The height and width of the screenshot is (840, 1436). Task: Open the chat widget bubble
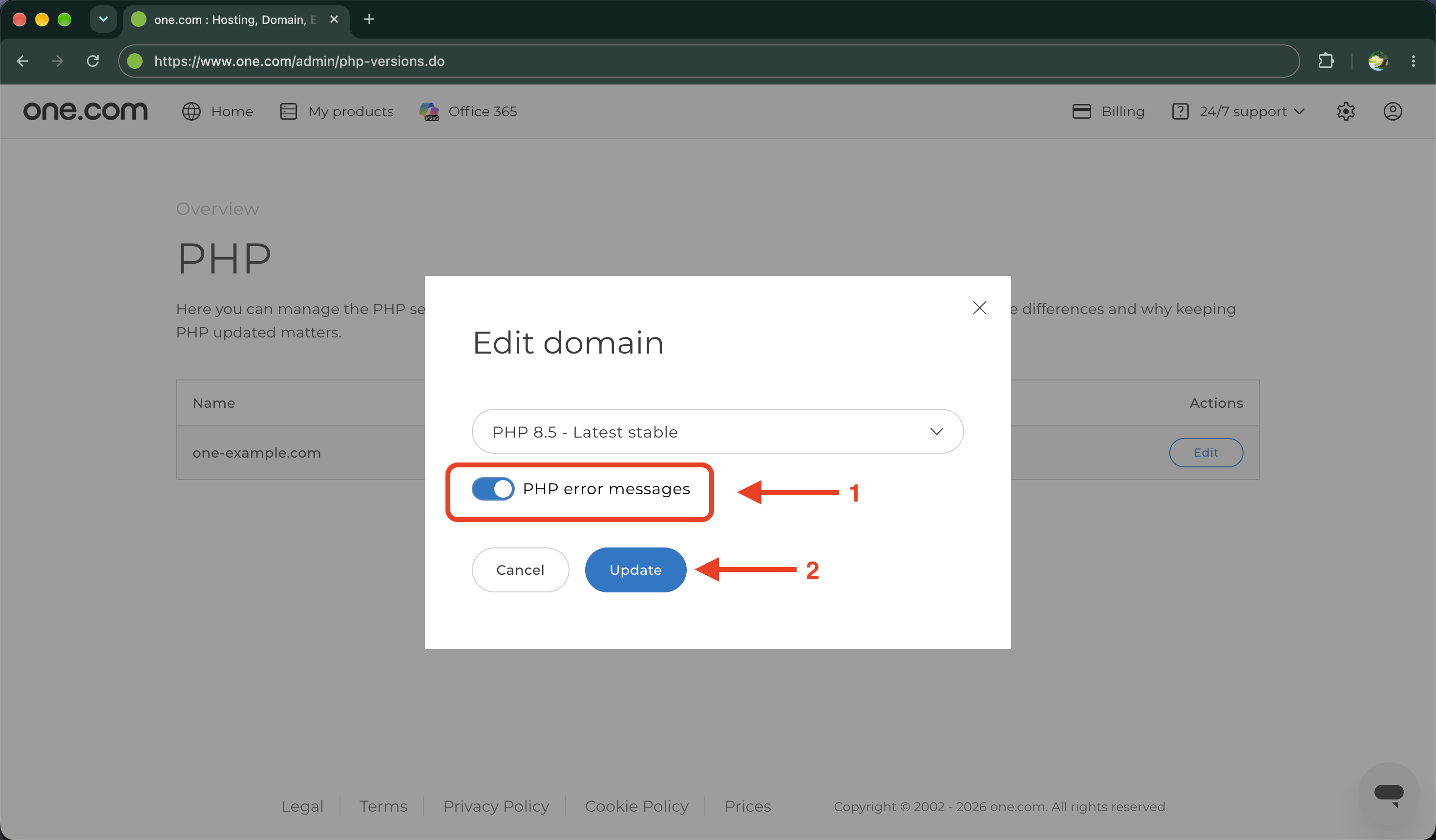point(1389,793)
